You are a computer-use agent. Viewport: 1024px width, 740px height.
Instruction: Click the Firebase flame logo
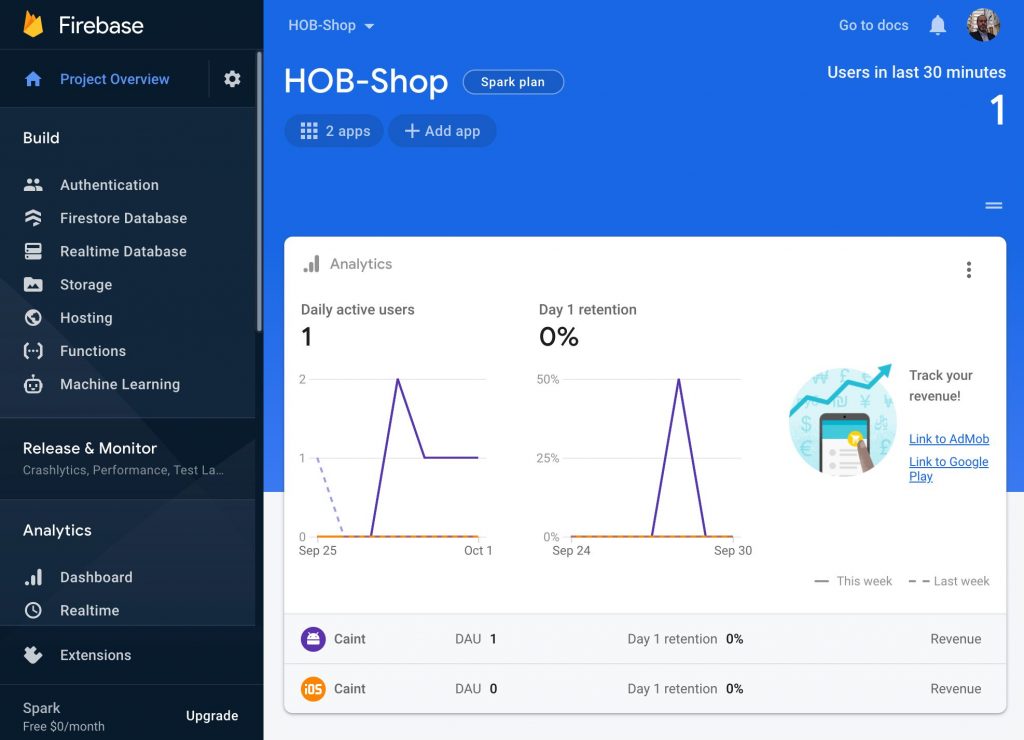tap(33, 25)
